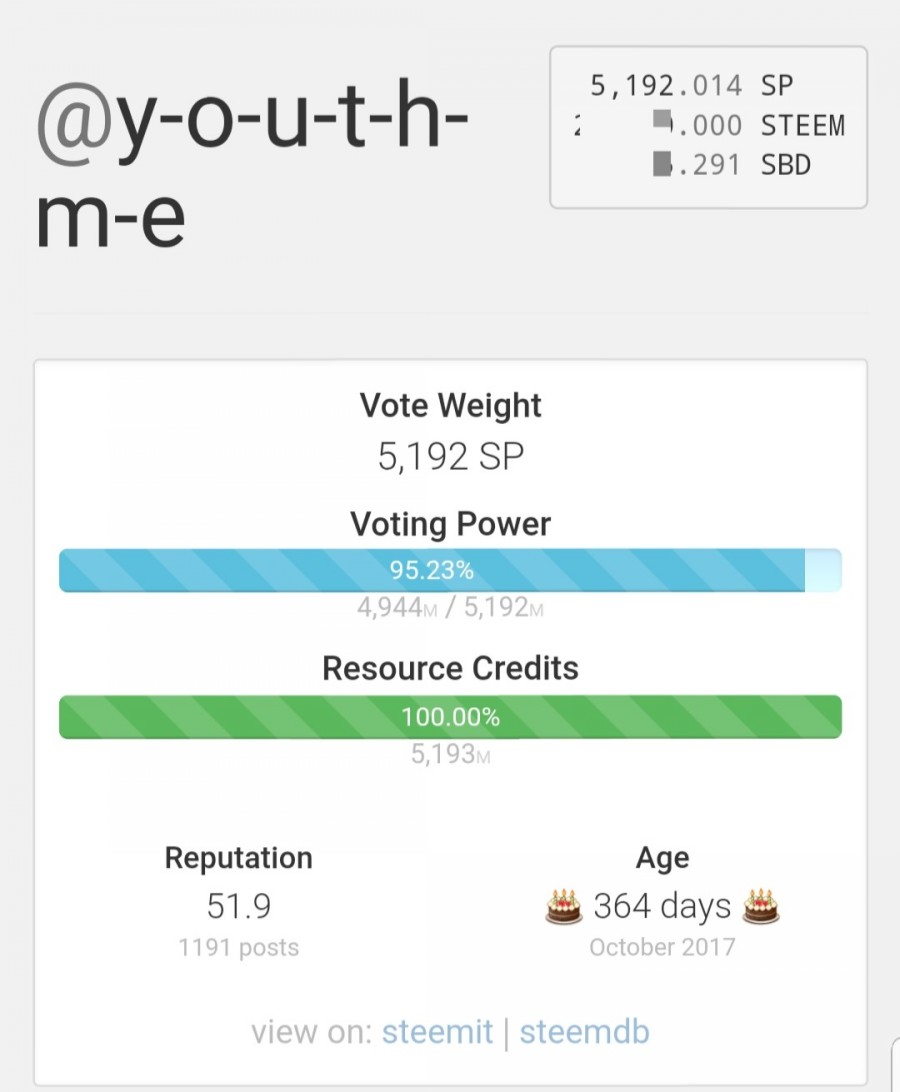Click the Reputation score 51.9
This screenshot has height=1092, width=900.
click(x=238, y=906)
